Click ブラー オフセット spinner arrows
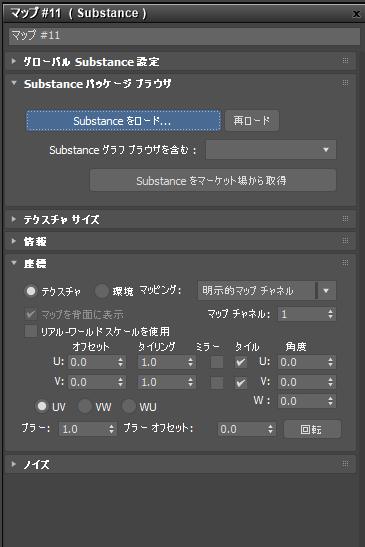The height and width of the screenshot is (547, 365). [x=270, y=429]
